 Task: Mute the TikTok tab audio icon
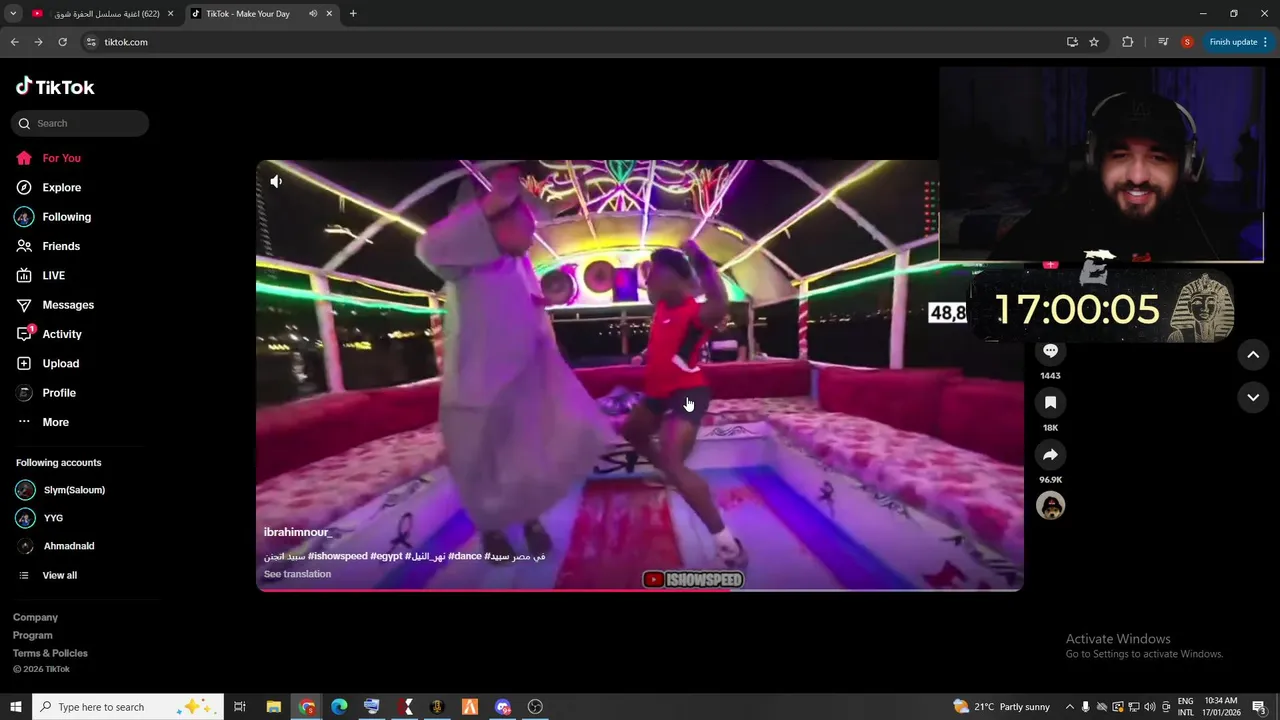pyautogui.click(x=313, y=14)
